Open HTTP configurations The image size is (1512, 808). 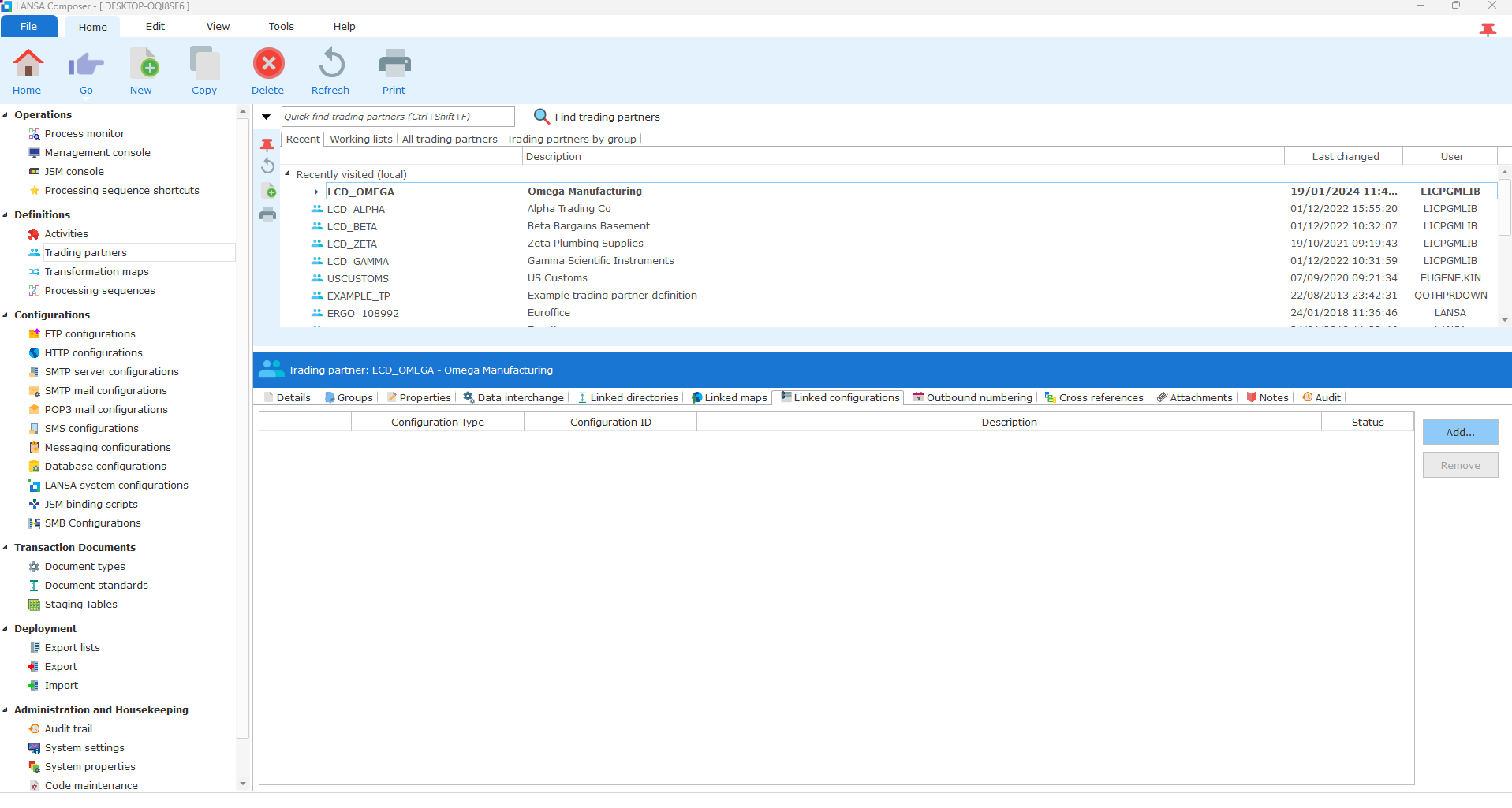click(93, 353)
